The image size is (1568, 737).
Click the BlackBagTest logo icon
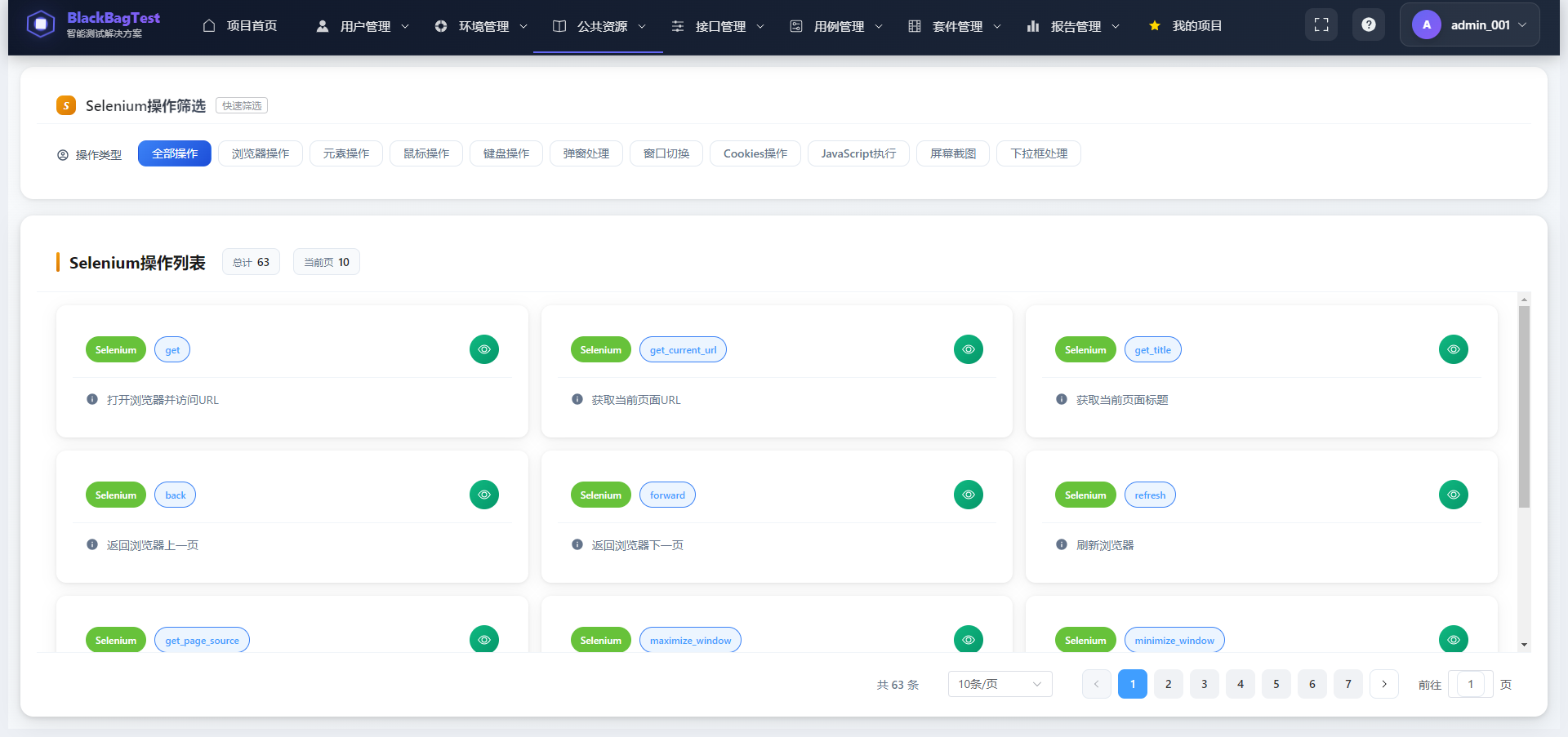coord(41,24)
